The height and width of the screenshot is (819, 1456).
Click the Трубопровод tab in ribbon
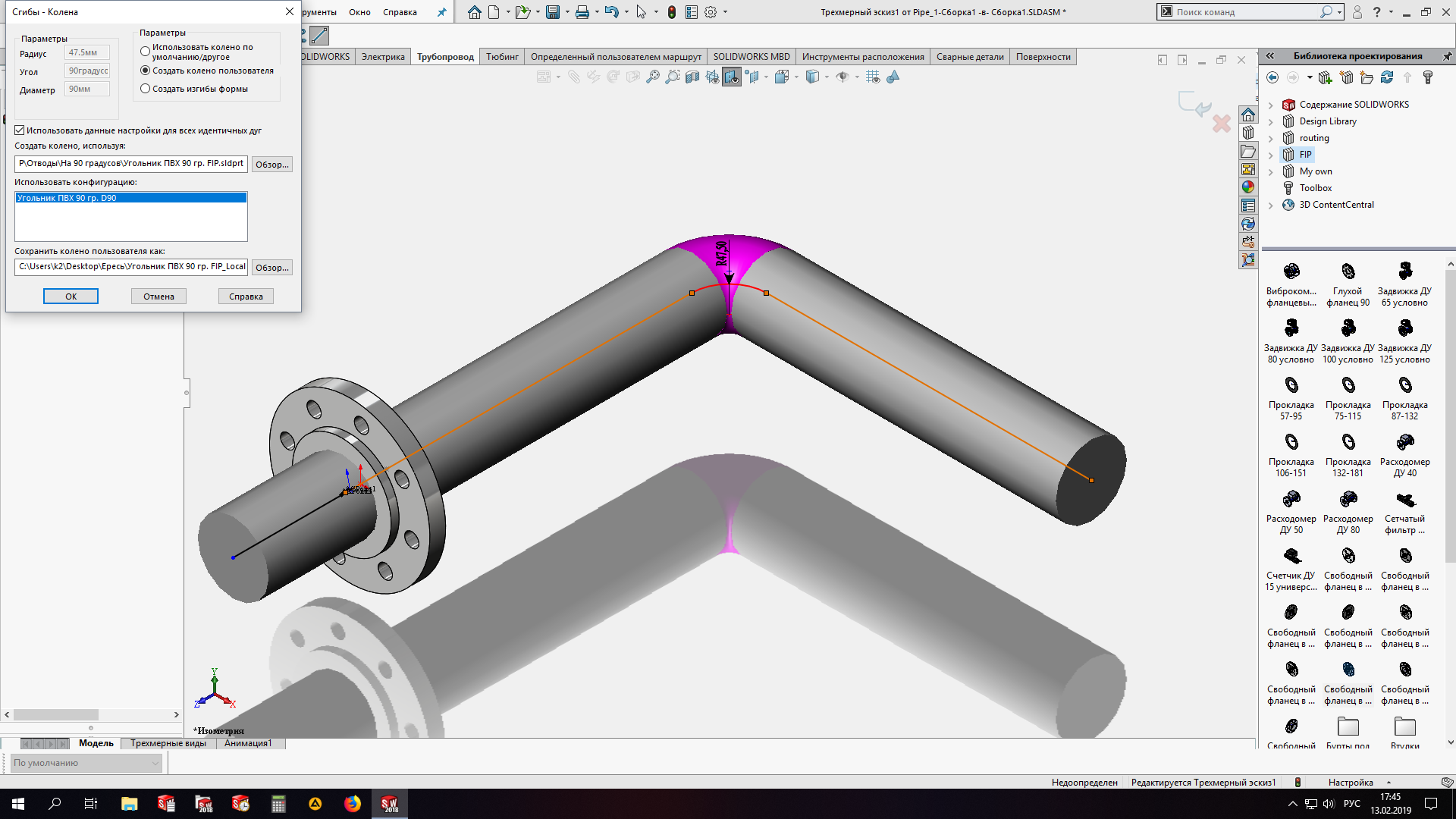tap(446, 56)
